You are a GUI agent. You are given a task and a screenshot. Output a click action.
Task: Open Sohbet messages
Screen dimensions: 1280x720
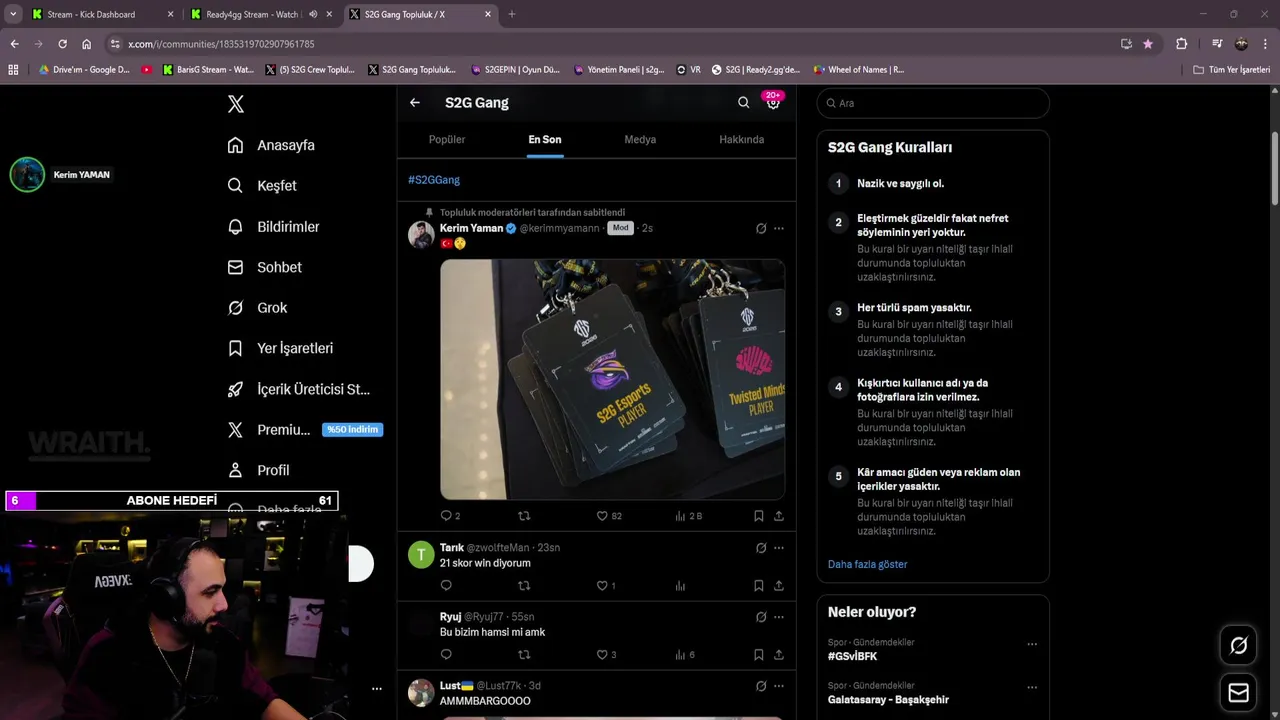click(264, 267)
